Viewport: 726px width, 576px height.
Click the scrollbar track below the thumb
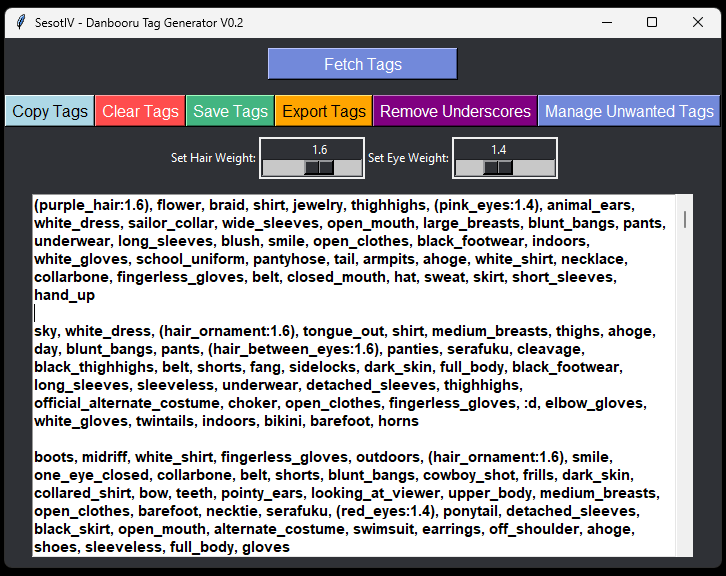click(x=685, y=400)
